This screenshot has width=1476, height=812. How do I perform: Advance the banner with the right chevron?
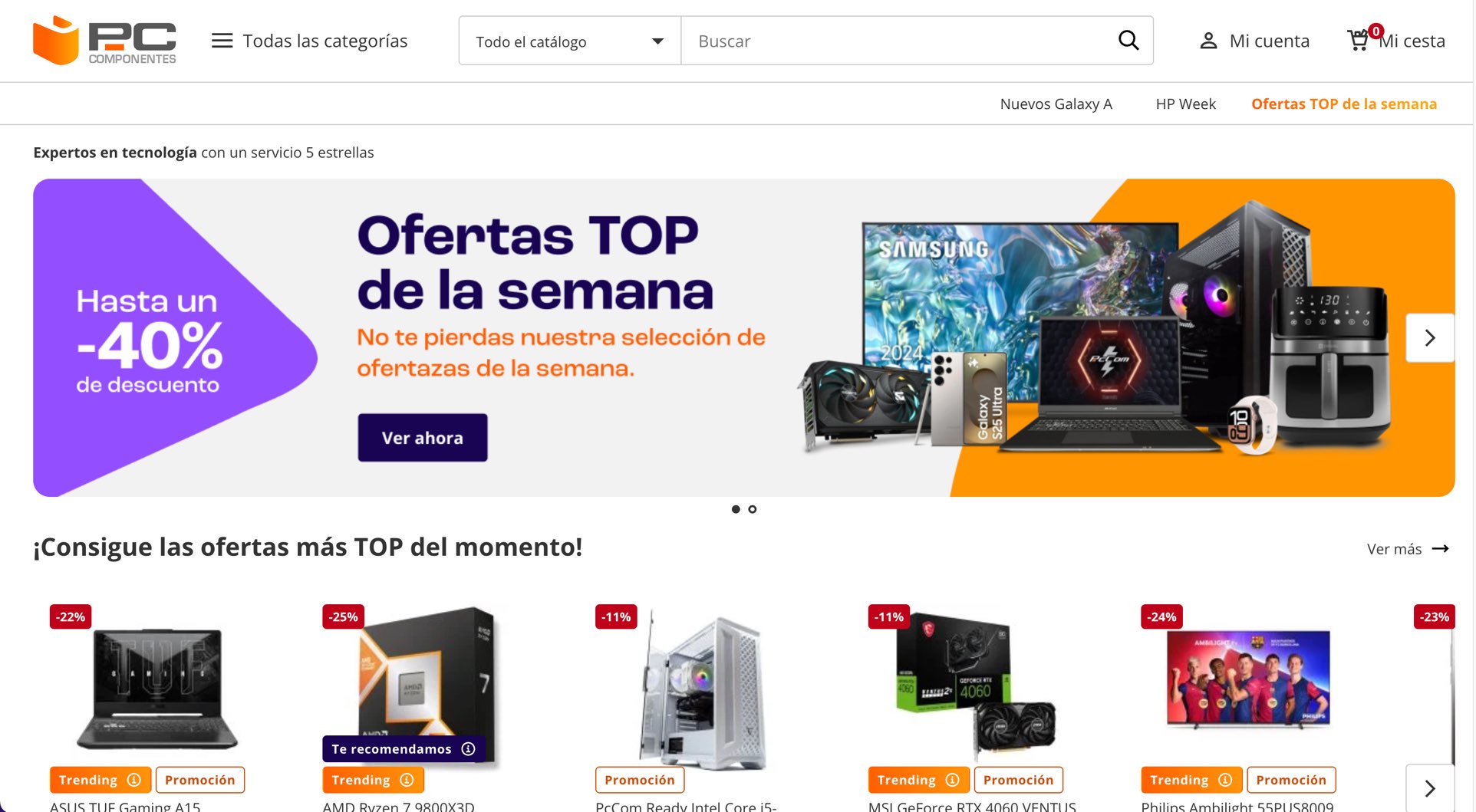coord(1430,338)
